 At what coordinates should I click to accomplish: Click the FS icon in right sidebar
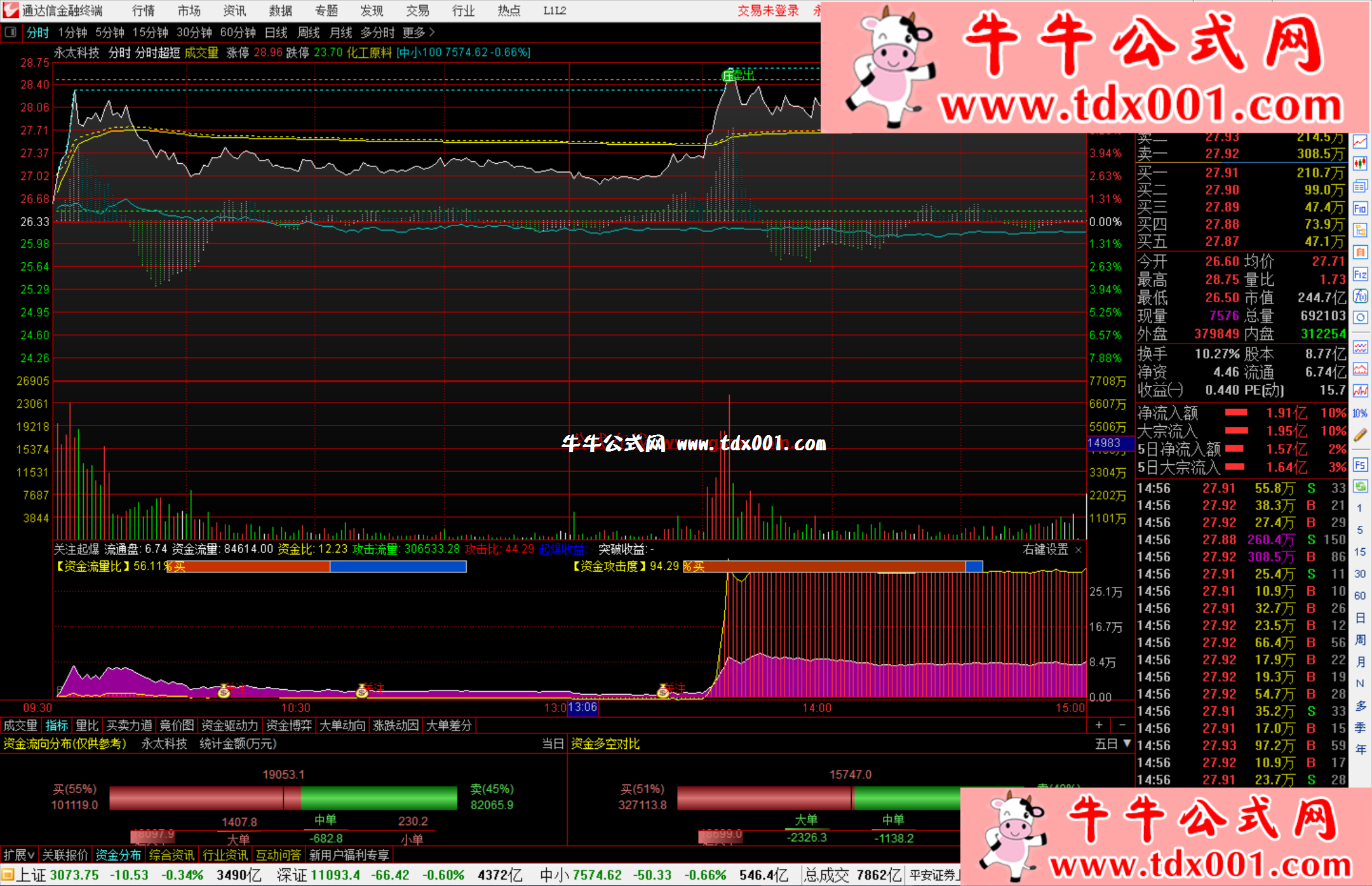pyautogui.click(x=1360, y=465)
